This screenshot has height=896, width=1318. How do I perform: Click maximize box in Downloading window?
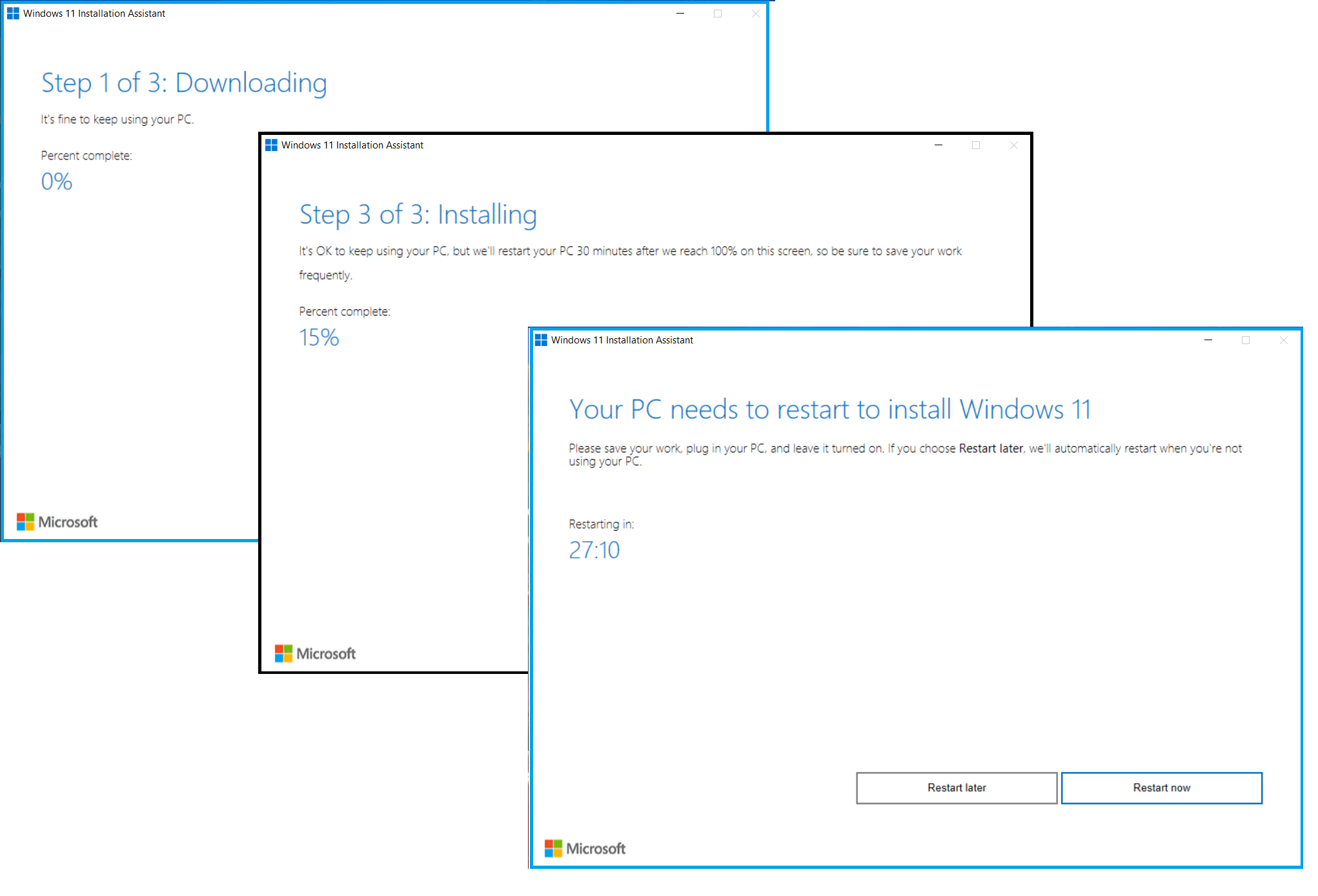(718, 14)
